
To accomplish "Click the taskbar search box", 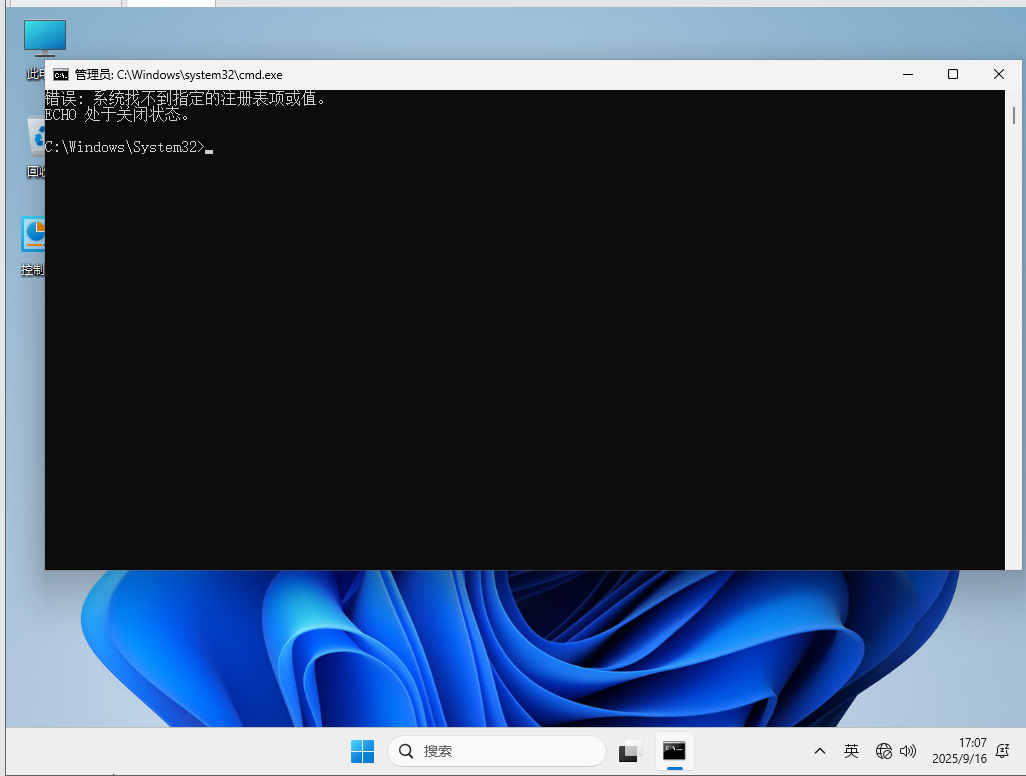I will point(497,751).
